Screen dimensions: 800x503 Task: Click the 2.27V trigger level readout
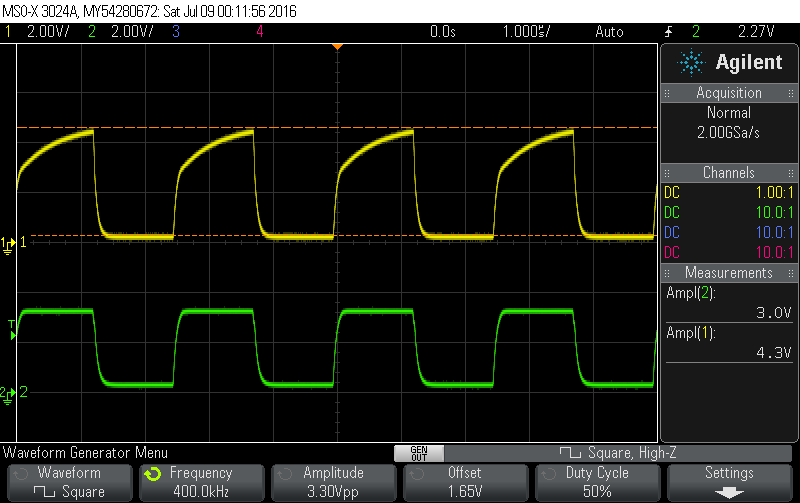pyautogui.click(x=756, y=32)
